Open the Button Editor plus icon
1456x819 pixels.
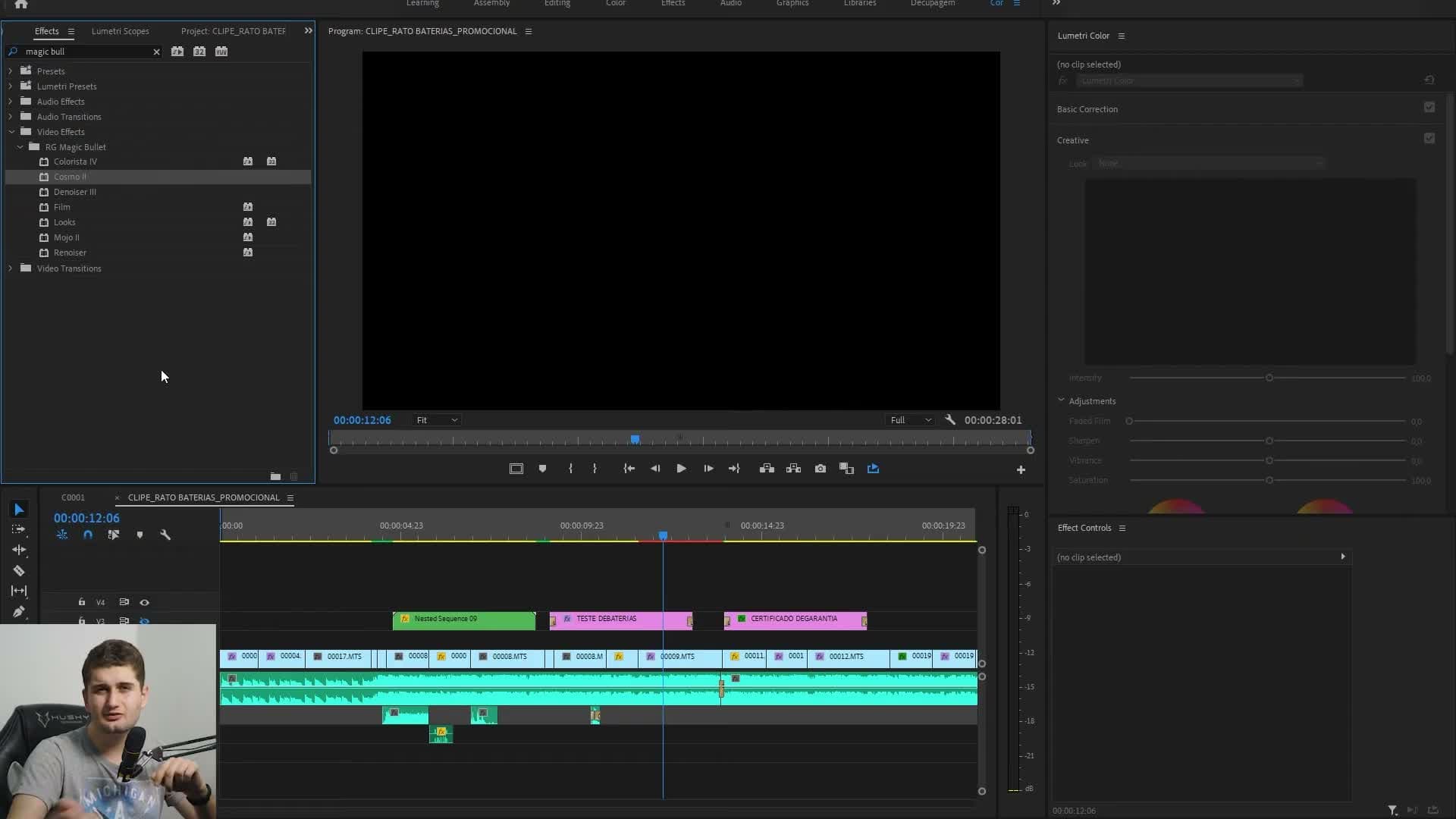pyautogui.click(x=1021, y=470)
